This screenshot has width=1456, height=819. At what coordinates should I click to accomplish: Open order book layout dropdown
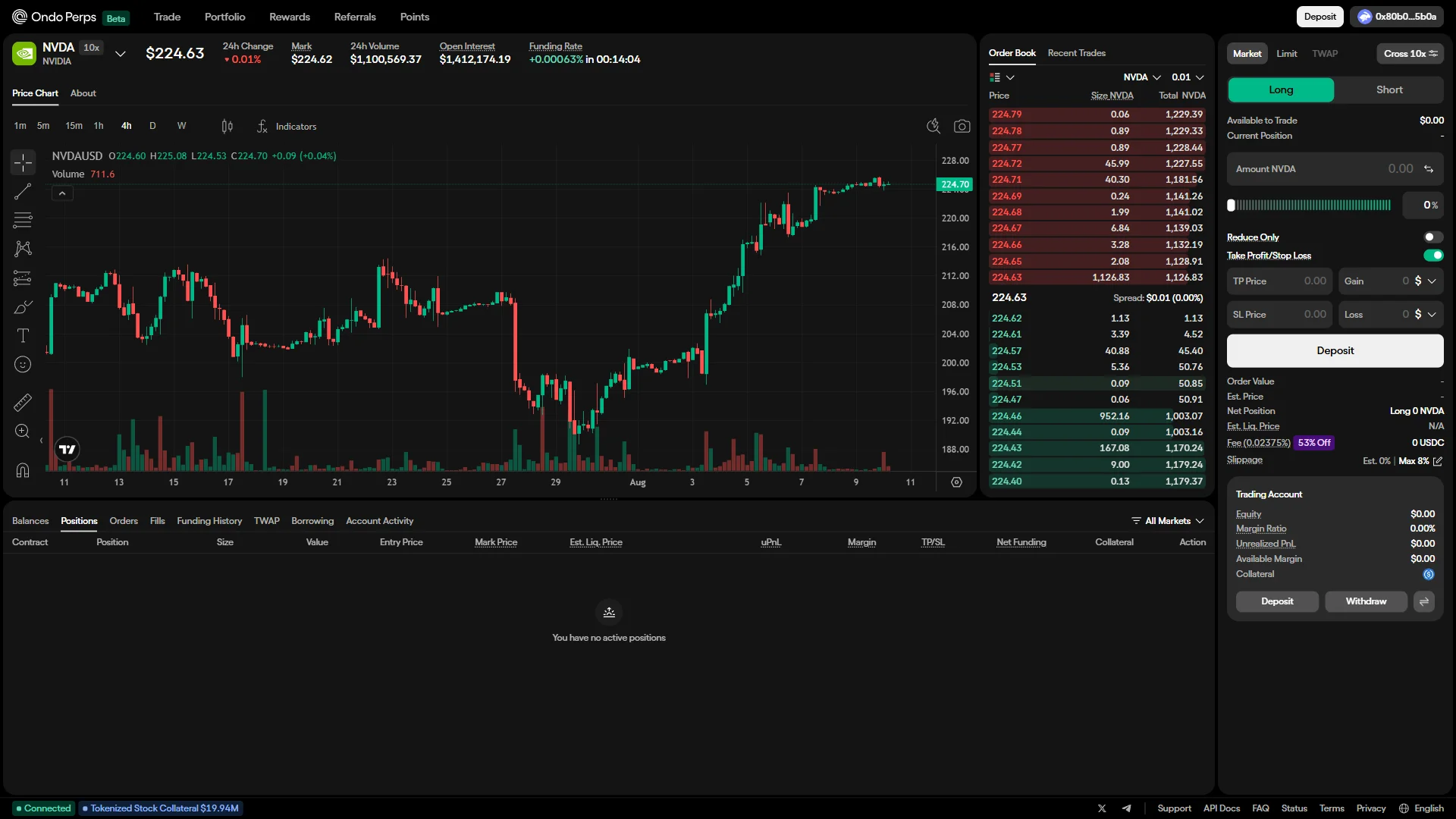point(1002,77)
